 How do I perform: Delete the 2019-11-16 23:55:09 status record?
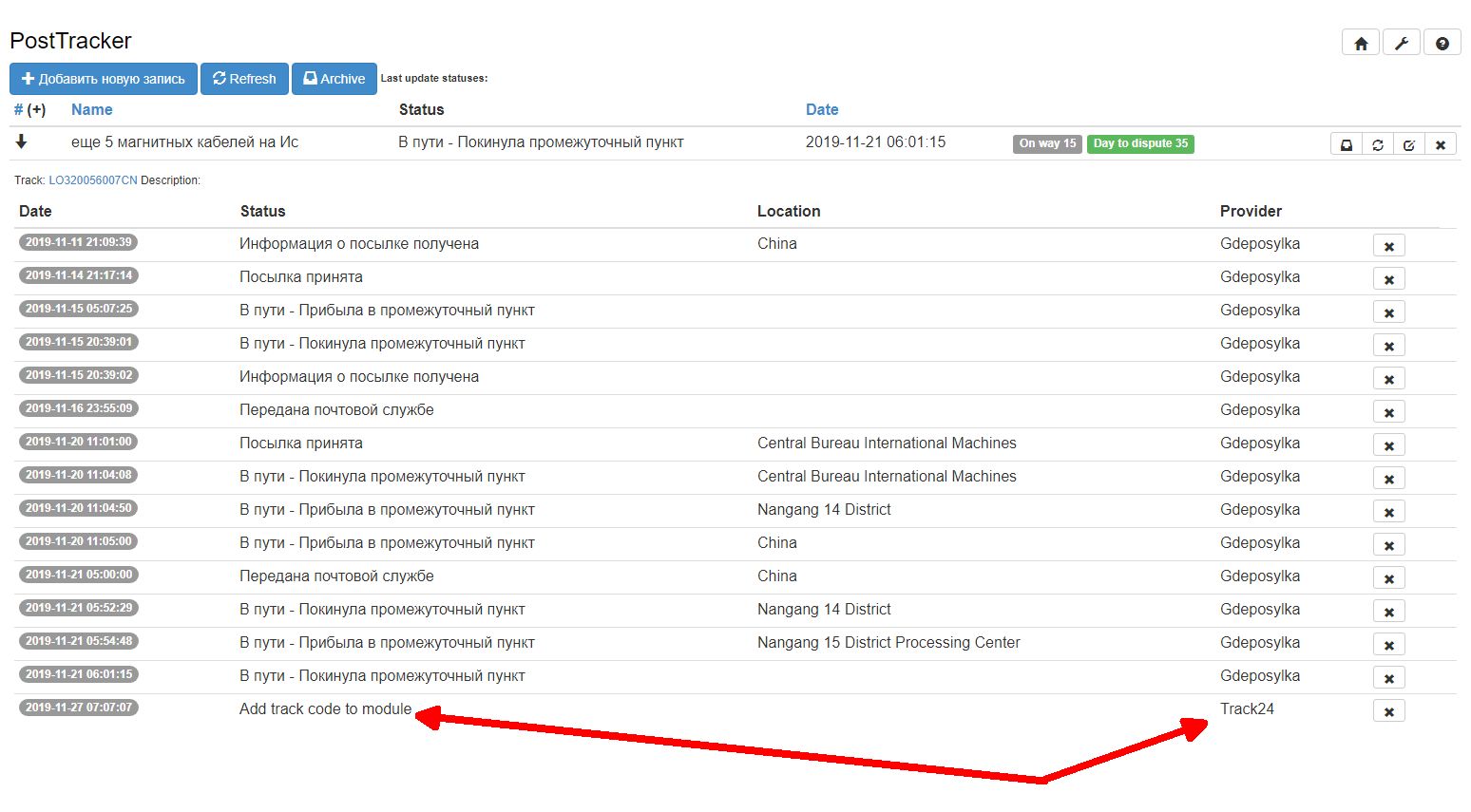1388,412
